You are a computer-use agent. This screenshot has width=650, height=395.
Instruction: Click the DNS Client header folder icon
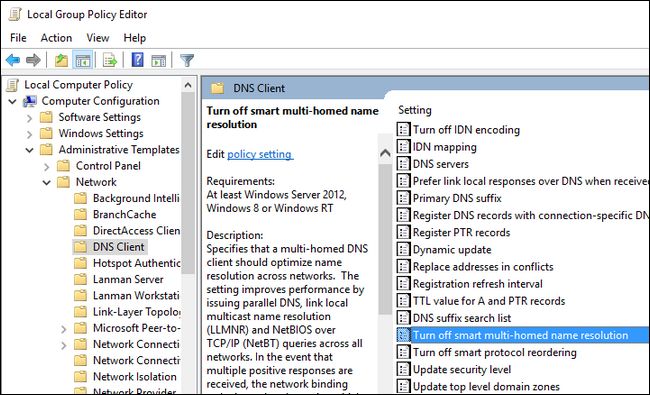[x=217, y=88]
